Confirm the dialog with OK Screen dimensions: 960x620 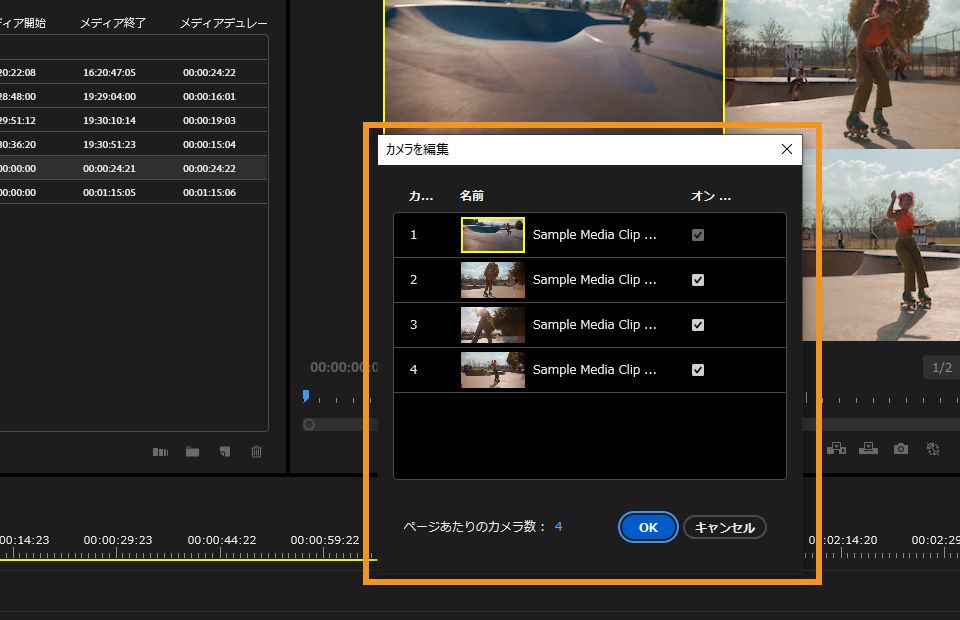coord(648,527)
